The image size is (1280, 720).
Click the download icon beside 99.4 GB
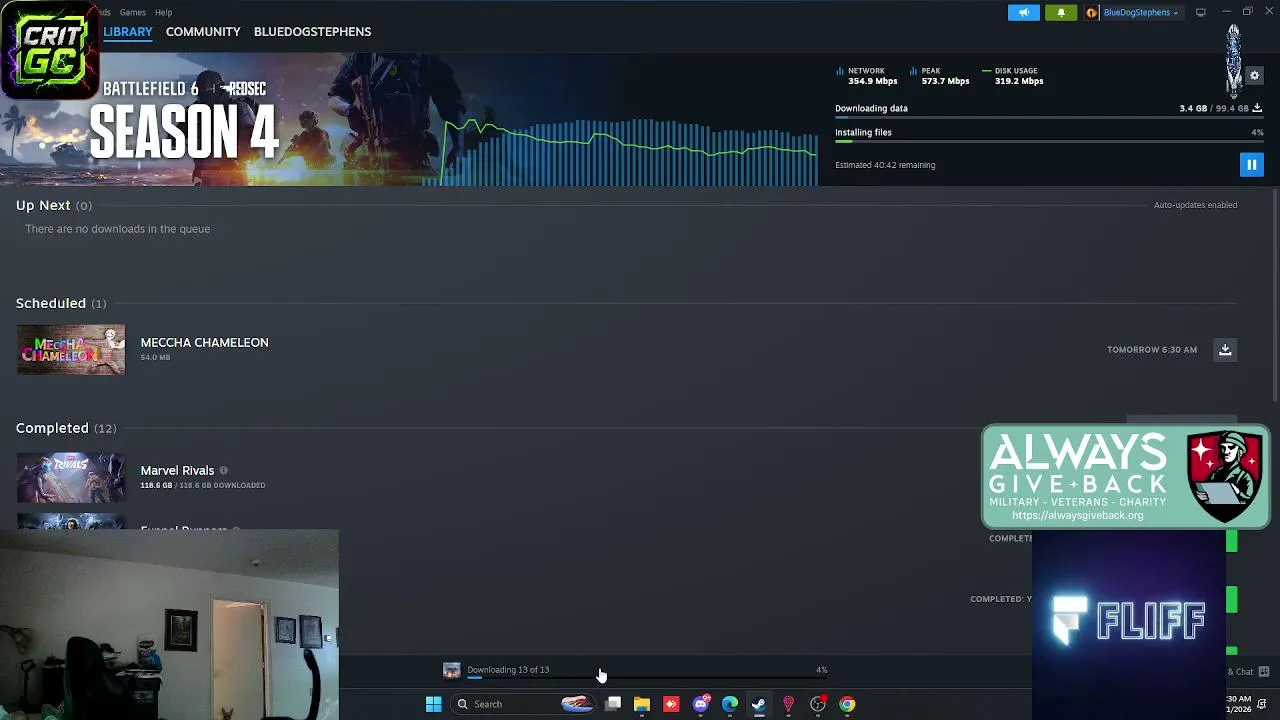[1257, 108]
